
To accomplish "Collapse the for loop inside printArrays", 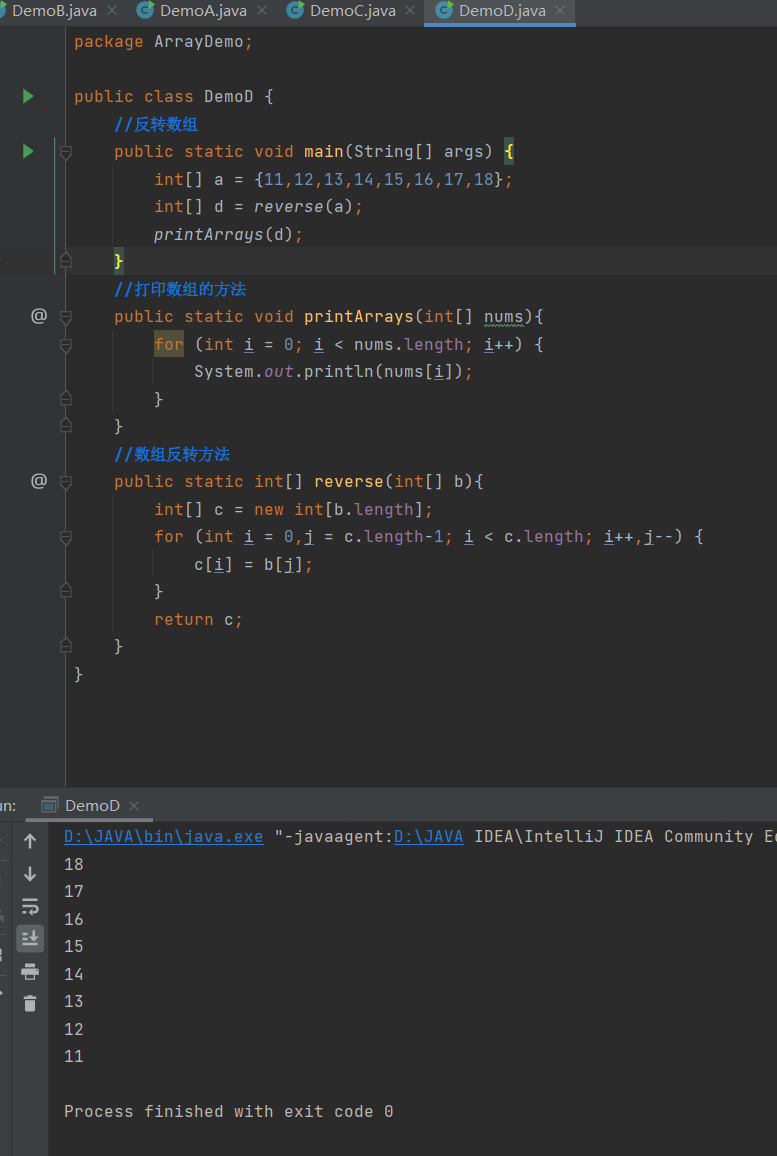I will (66, 345).
